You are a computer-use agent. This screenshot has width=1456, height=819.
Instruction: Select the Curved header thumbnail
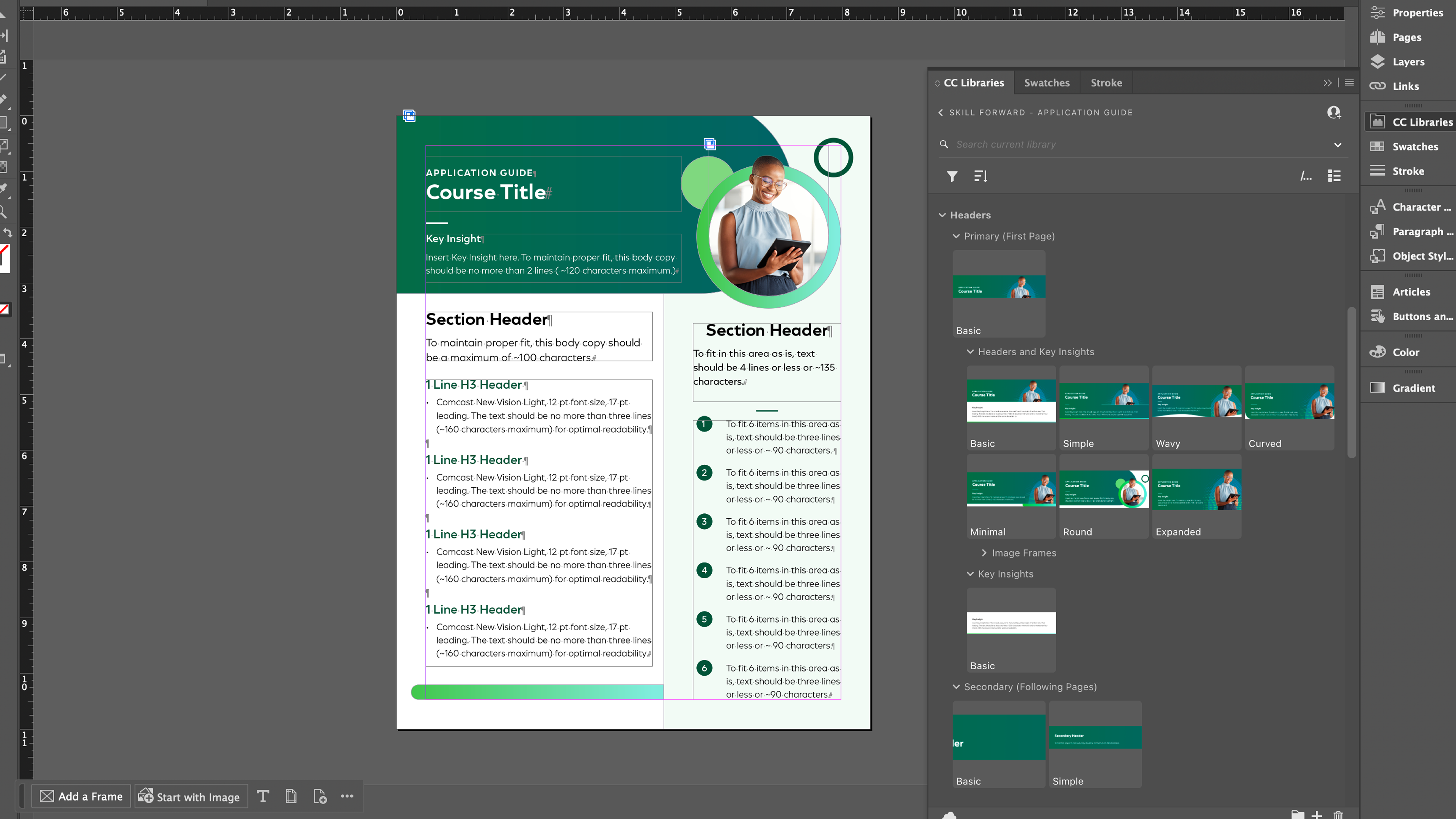pos(1289,408)
